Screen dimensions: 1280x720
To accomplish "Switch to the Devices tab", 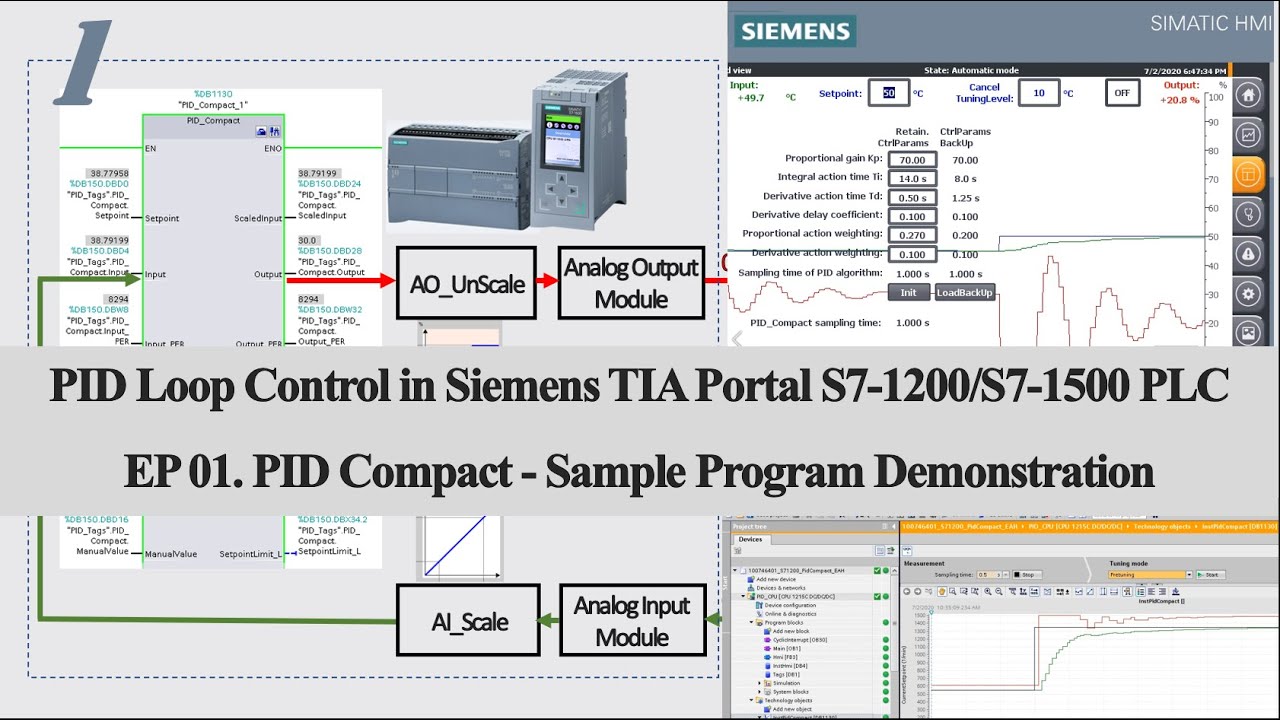I will pos(752,539).
